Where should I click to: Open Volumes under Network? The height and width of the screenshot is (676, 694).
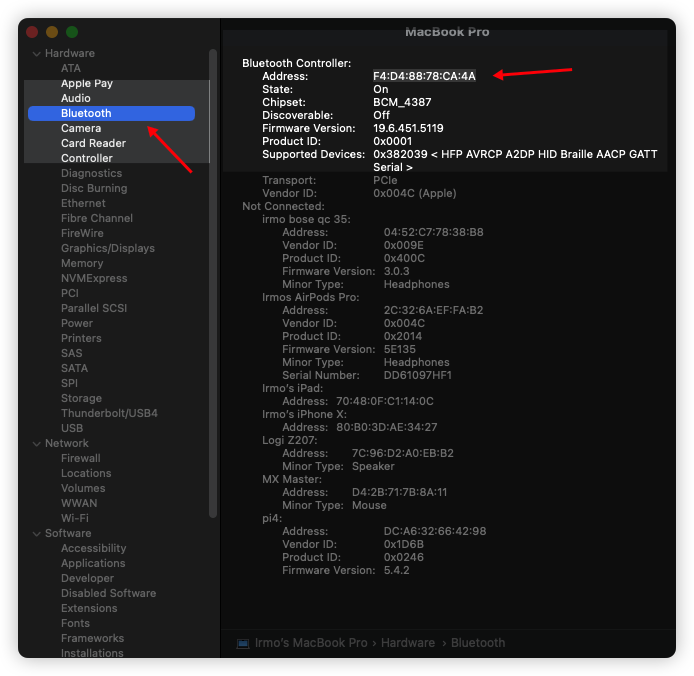click(x=83, y=488)
